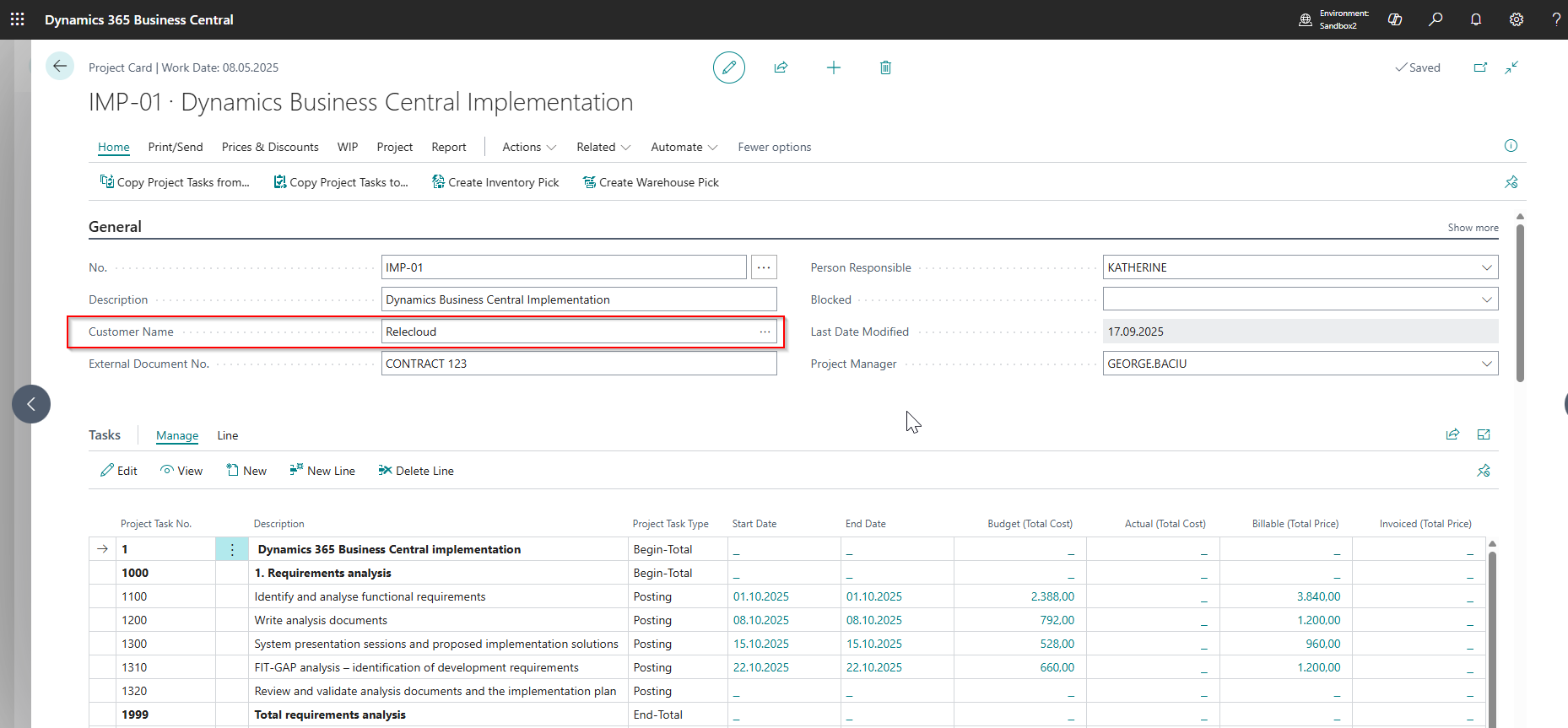Select the Line tab in Tasks
1568x728 pixels.
click(x=228, y=435)
